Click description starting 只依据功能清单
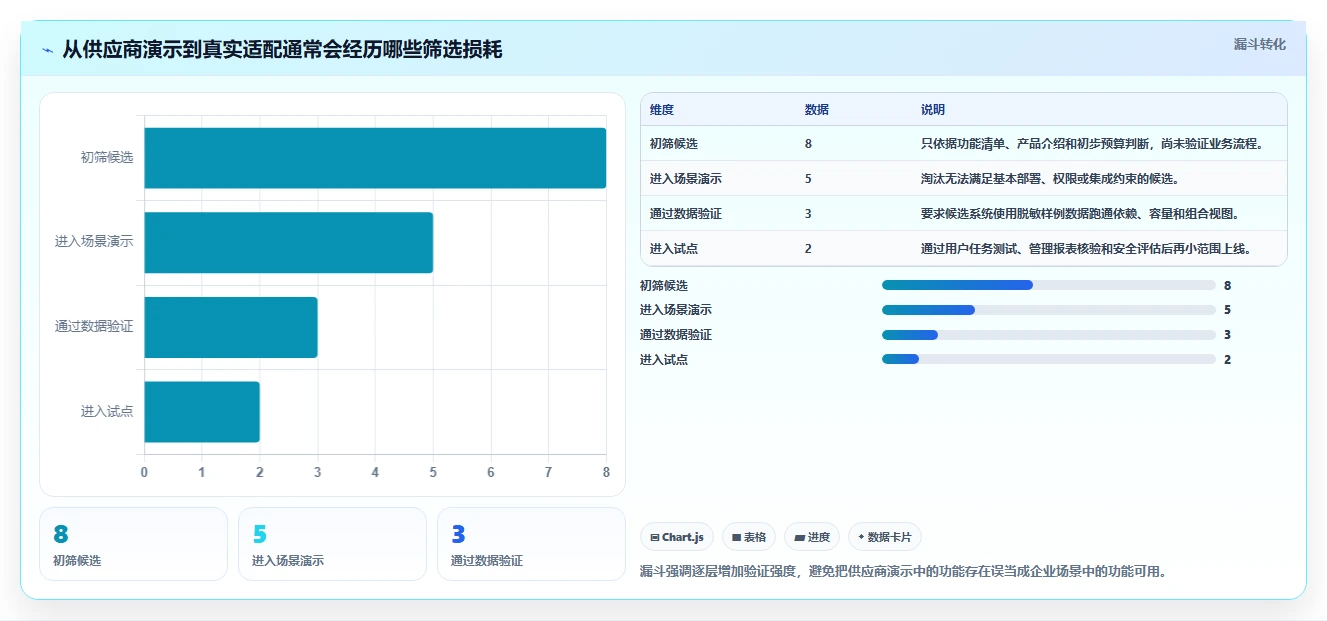Viewport: 1327px width, 621px height. tap(1092, 144)
